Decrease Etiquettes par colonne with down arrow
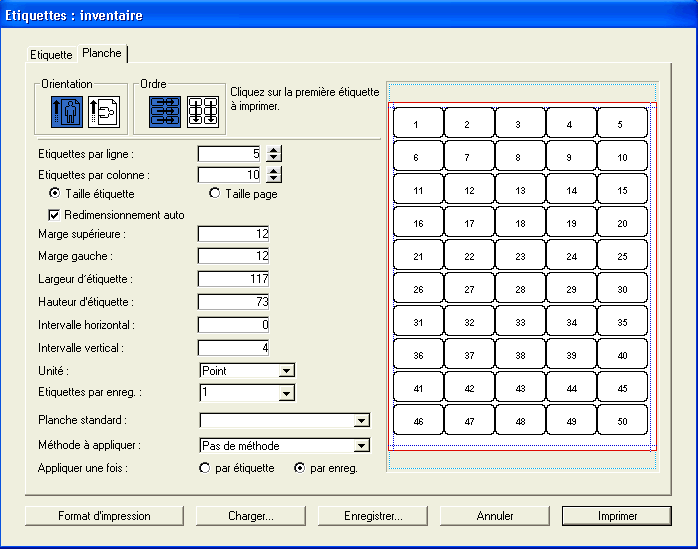Image resolution: width=698 pixels, height=549 pixels. (275, 179)
